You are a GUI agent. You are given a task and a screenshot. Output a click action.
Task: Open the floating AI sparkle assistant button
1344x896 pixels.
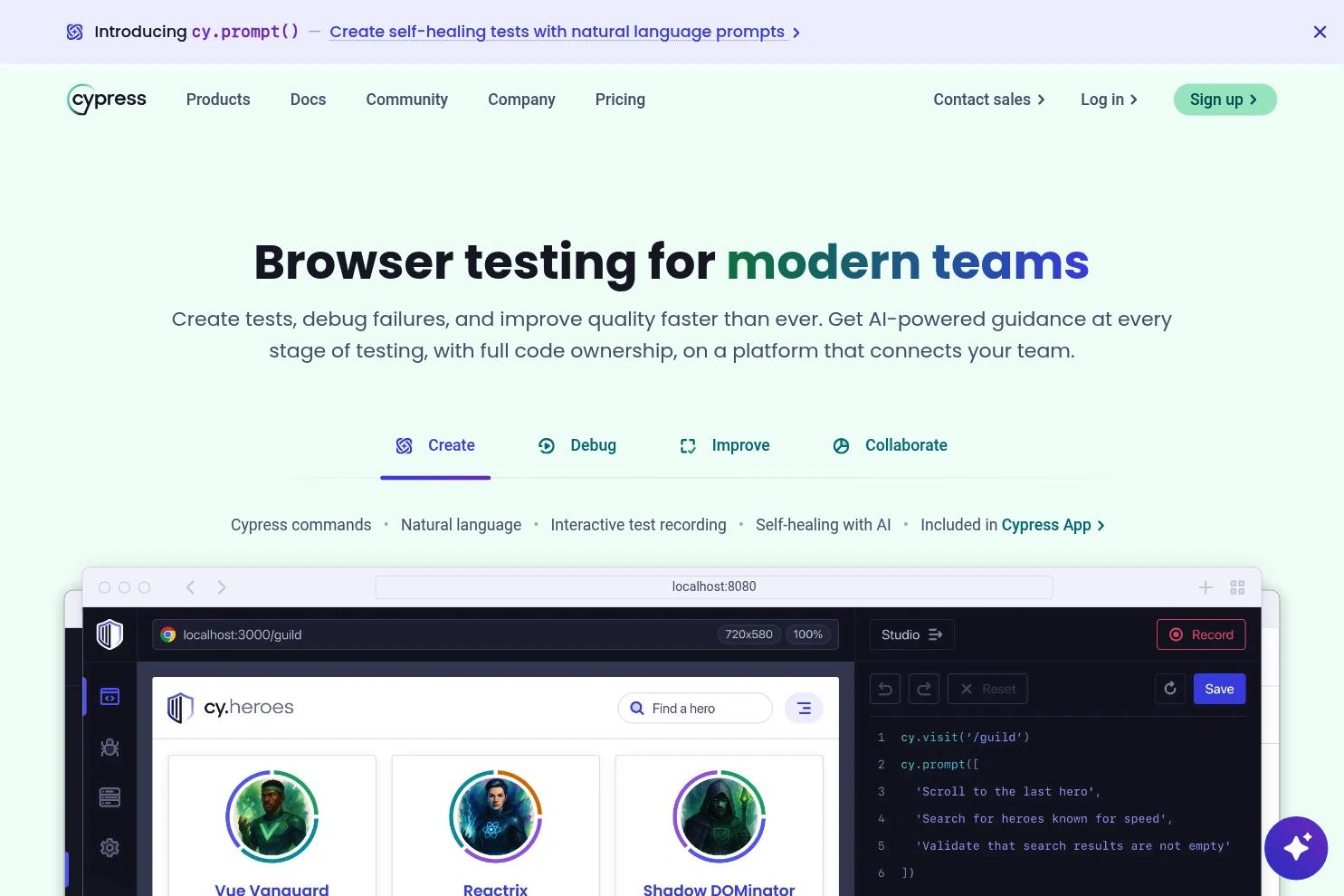[1295, 848]
